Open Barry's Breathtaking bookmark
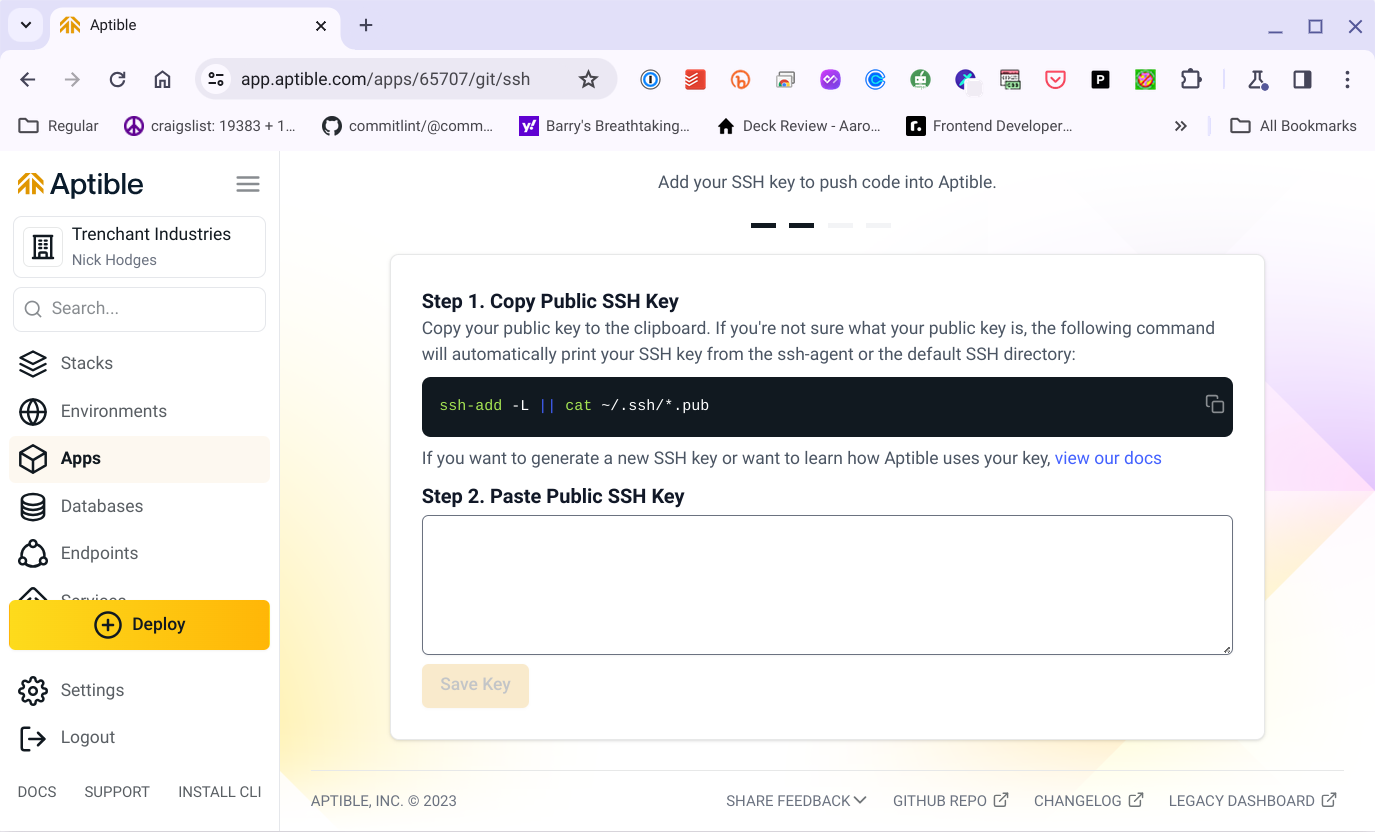Screen dimensions: 1375x832 click(x=605, y=126)
